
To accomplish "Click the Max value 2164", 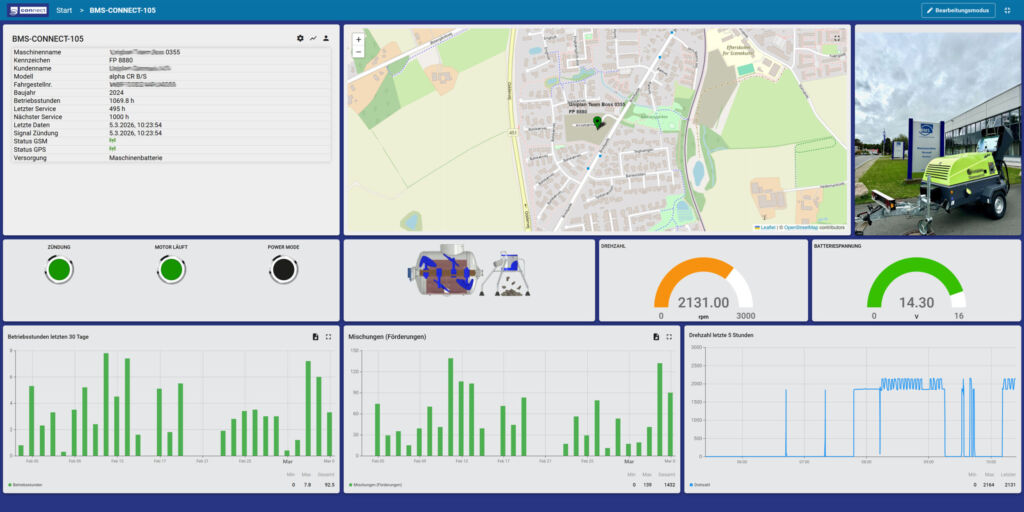I will pos(991,485).
